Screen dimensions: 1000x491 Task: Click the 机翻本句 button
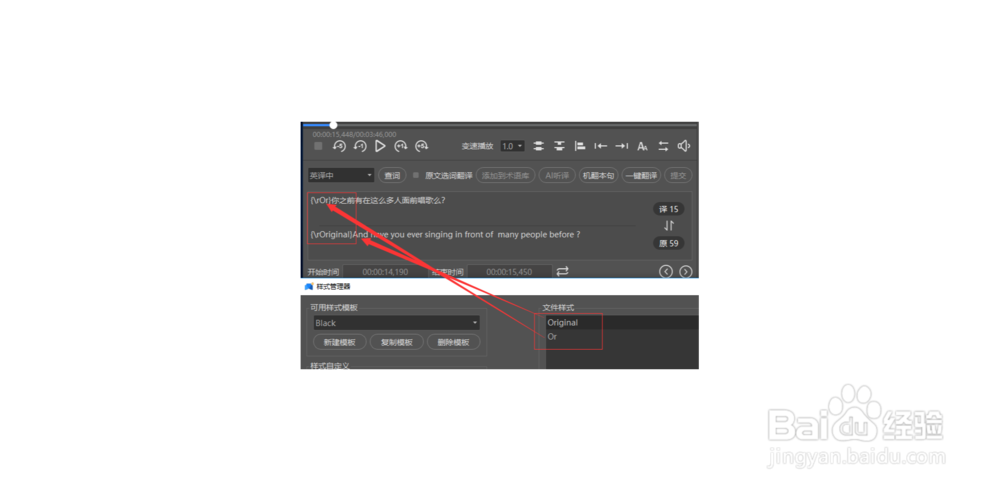pyautogui.click(x=599, y=175)
